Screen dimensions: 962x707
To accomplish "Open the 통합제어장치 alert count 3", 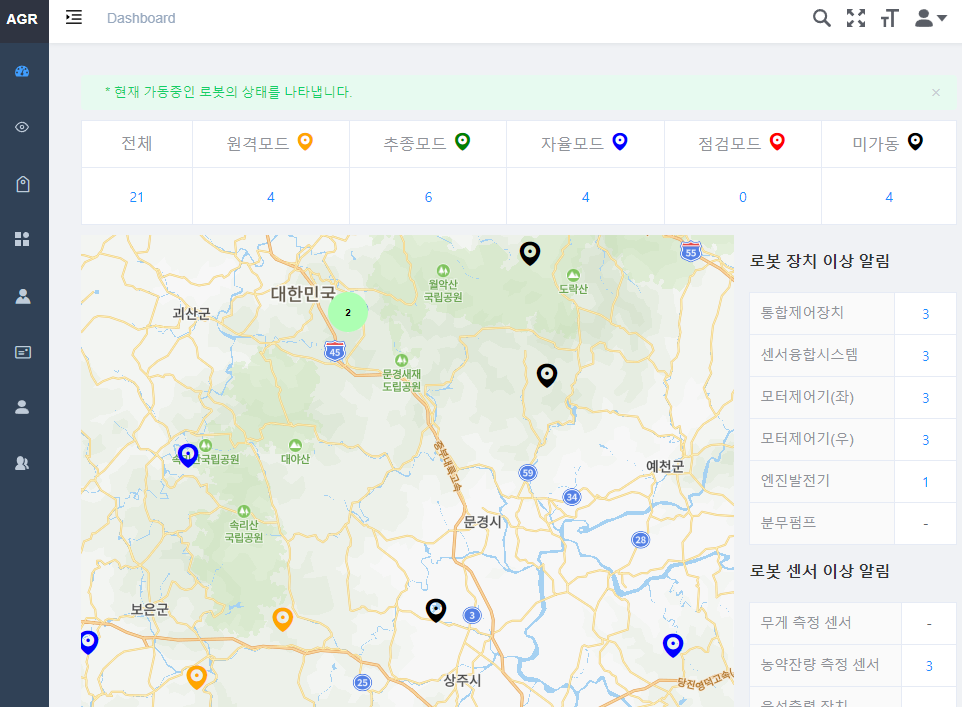I will [925, 314].
